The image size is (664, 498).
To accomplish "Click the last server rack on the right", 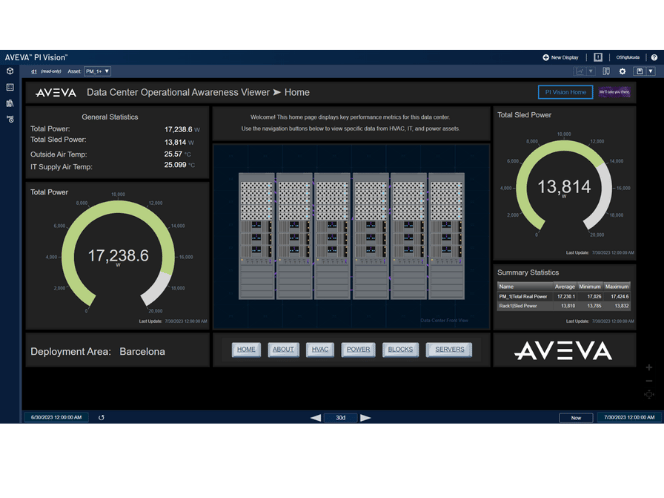I will 446,236.
